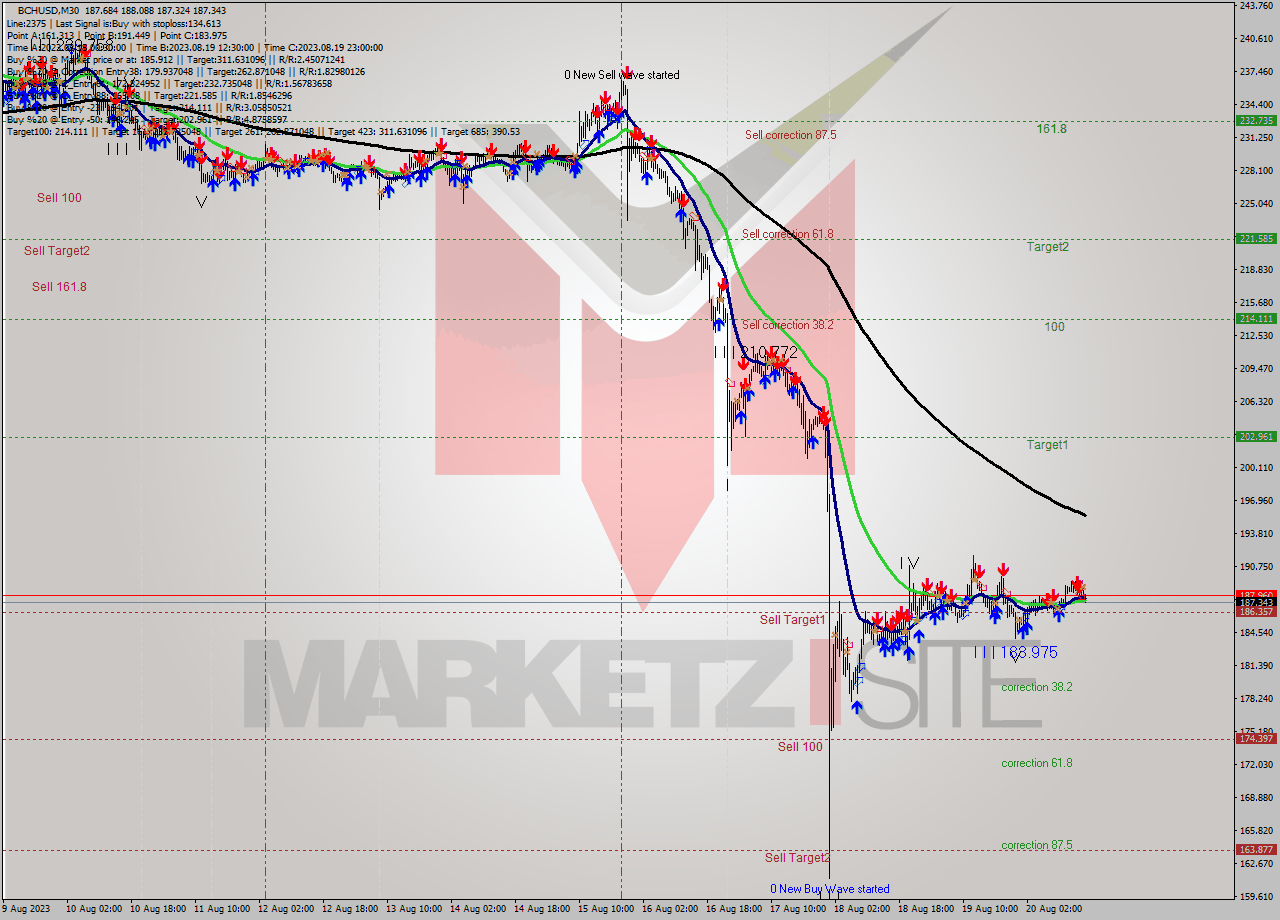Click the '0 New Sell wave started' label

(622, 75)
